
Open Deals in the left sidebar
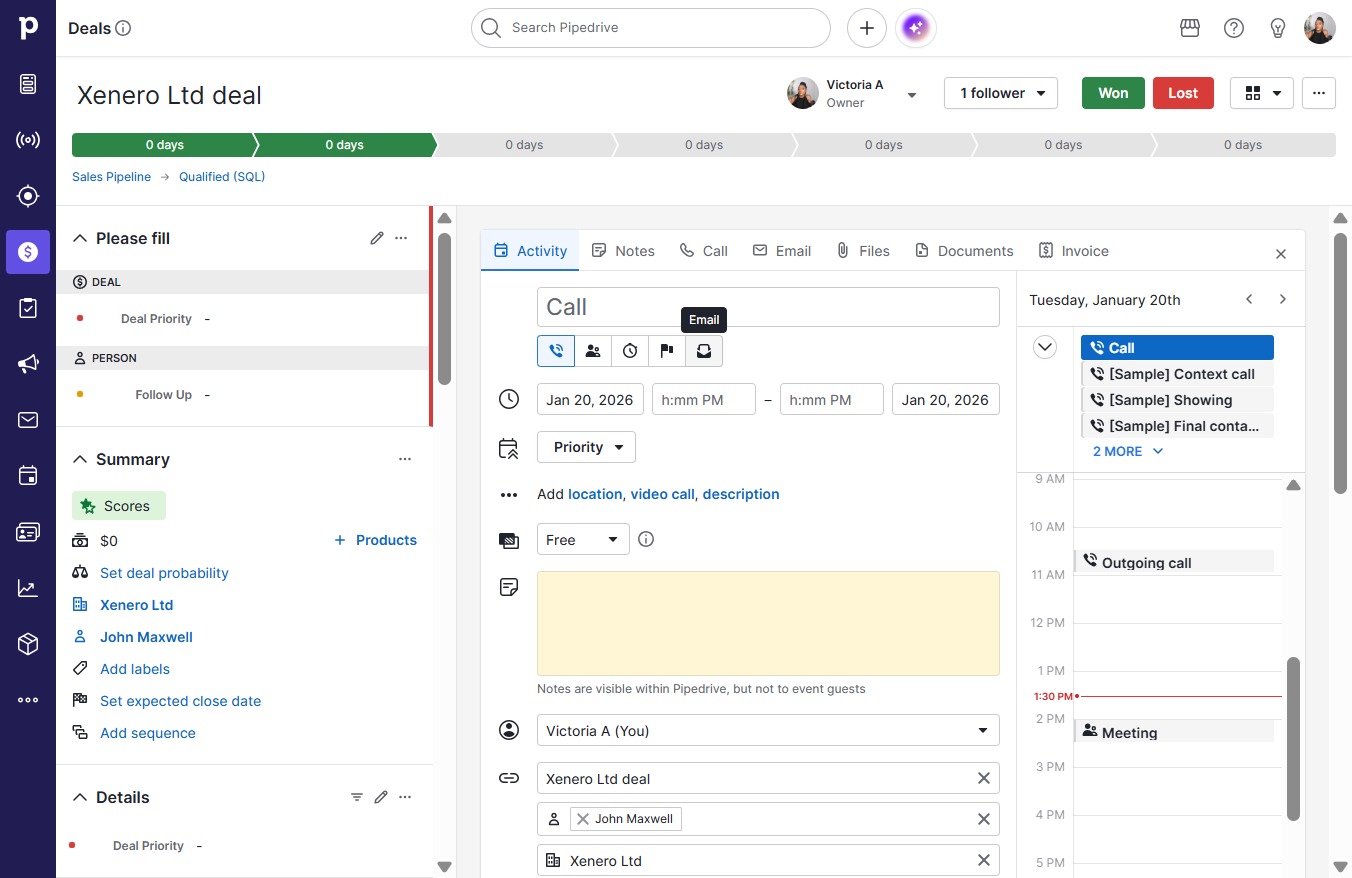coord(28,252)
